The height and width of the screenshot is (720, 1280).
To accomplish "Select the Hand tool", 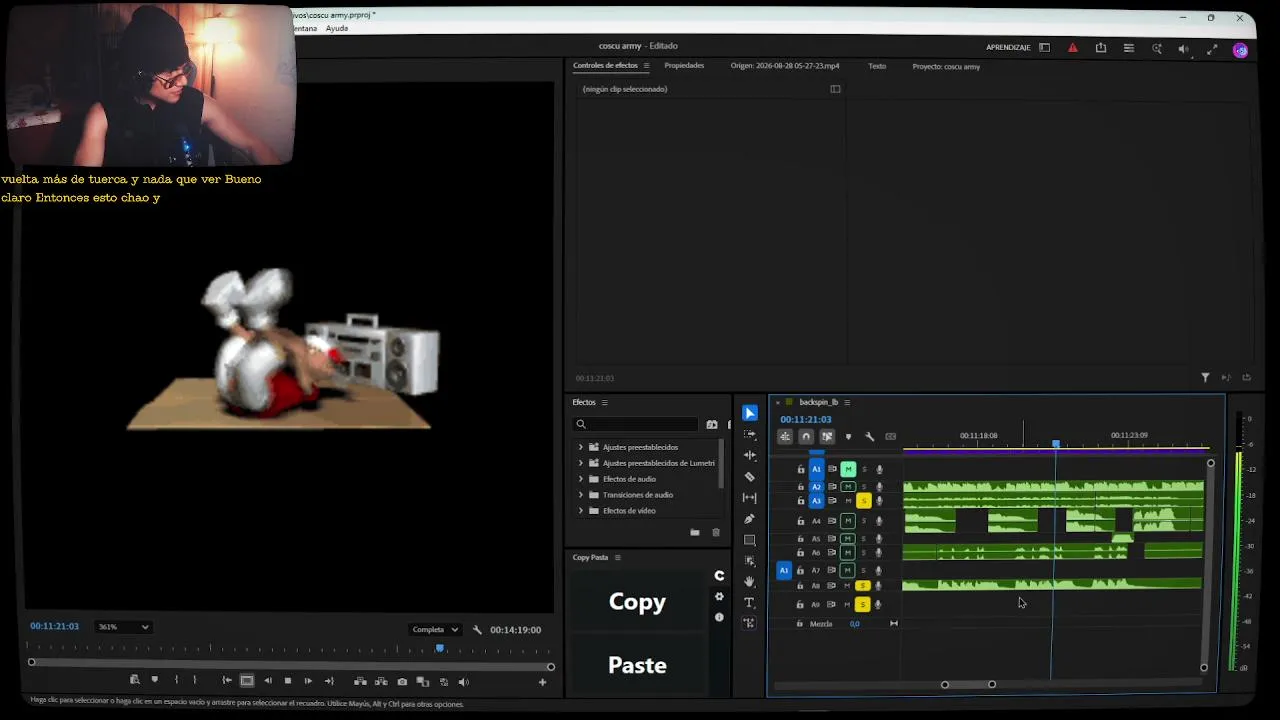I will point(750,581).
